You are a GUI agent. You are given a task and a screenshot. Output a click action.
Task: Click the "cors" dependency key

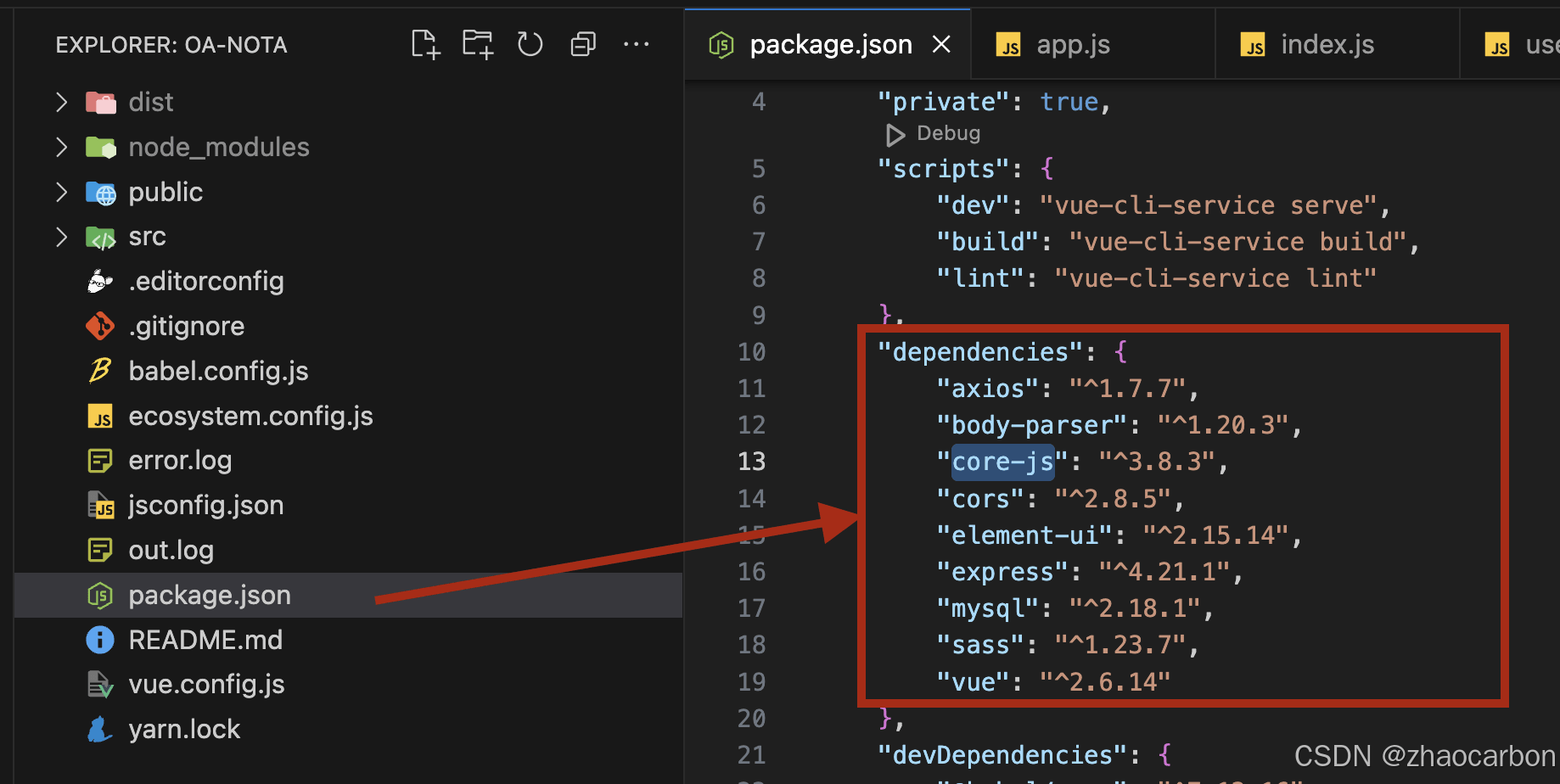[979, 499]
